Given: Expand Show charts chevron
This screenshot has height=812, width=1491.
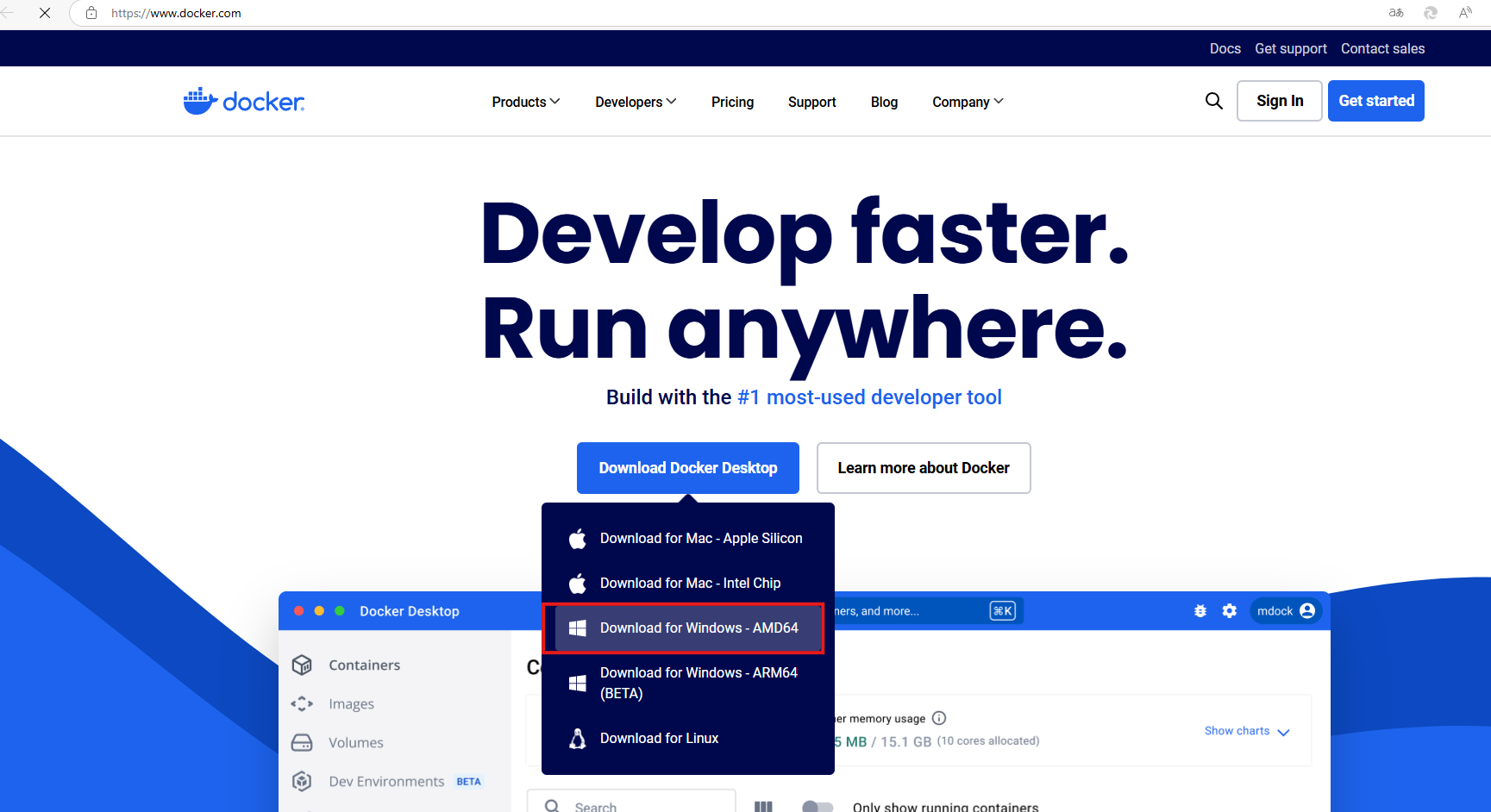Looking at the screenshot, I should click(x=1283, y=732).
